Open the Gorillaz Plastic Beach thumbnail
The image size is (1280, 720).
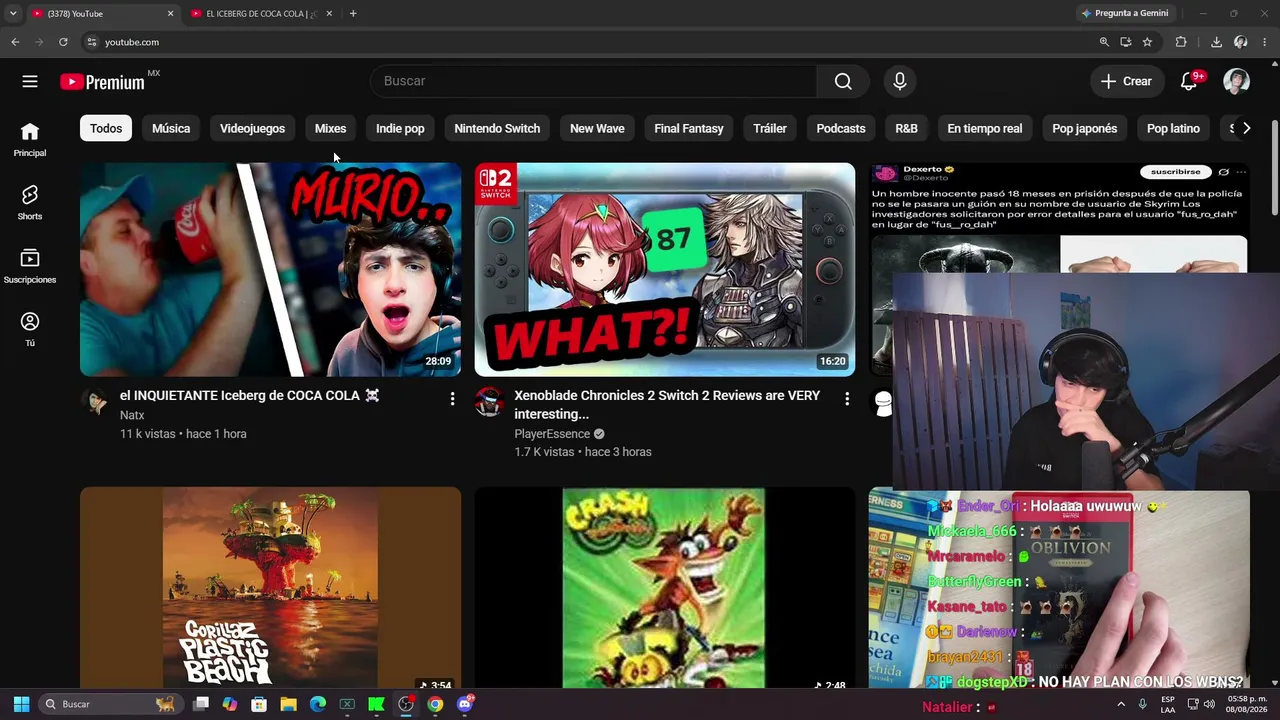click(x=270, y=588)
